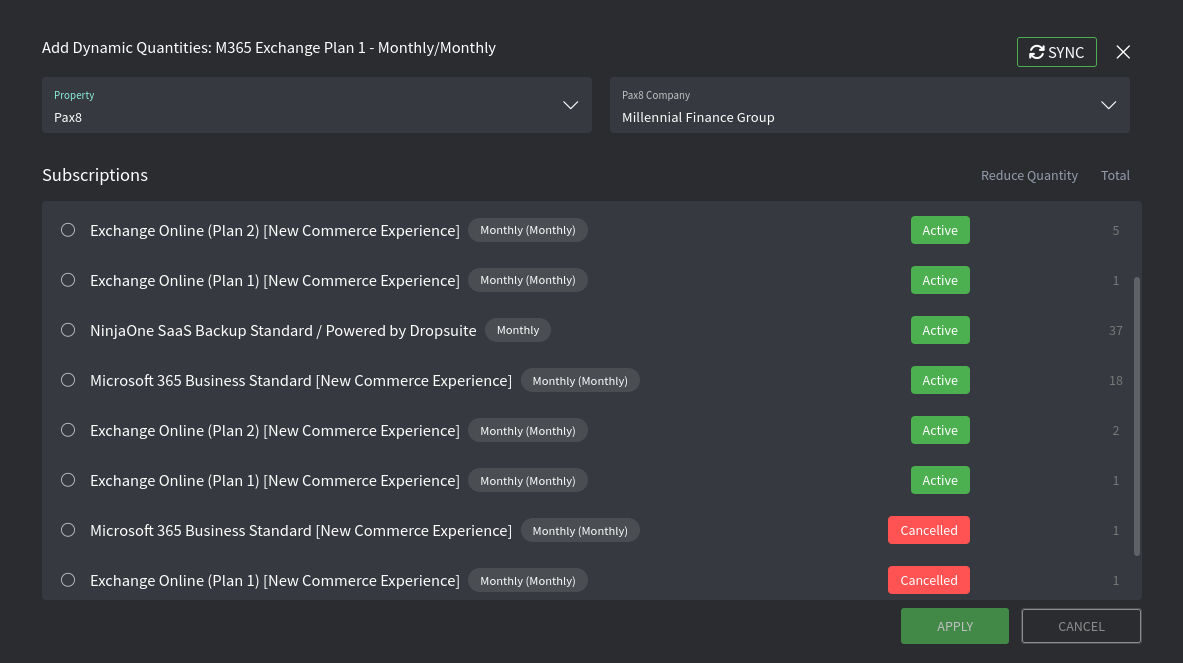Viewport: 1183px width, 663px height.
Task: Click the Cancelled badge on Microsoft 365 row
Action: [929, 530]
